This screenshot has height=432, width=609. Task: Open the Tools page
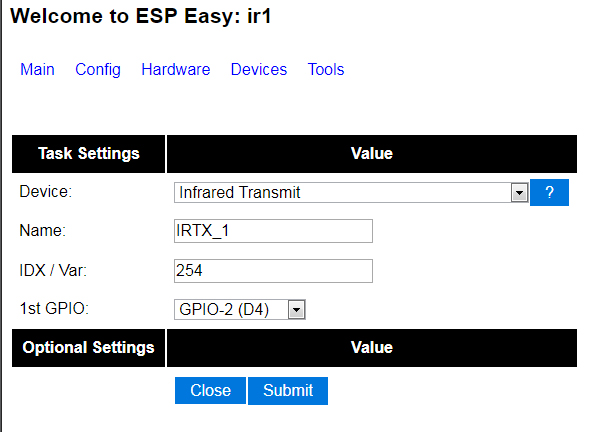coord(326,70)
